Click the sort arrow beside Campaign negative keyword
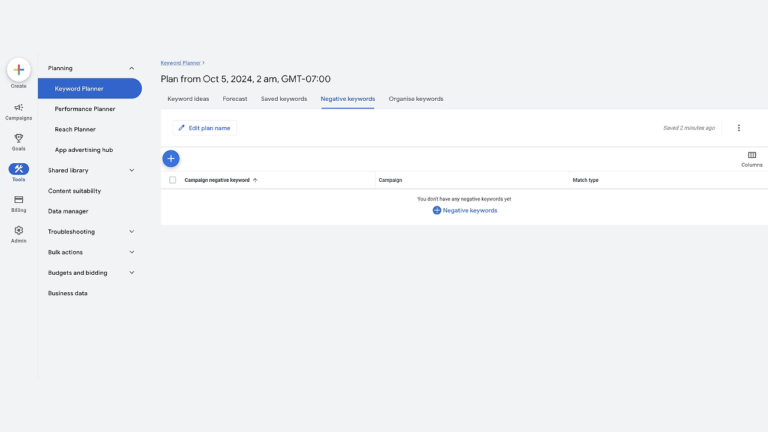Image resolution: width=768 pixels, height=432 pixels. point(255,180)
